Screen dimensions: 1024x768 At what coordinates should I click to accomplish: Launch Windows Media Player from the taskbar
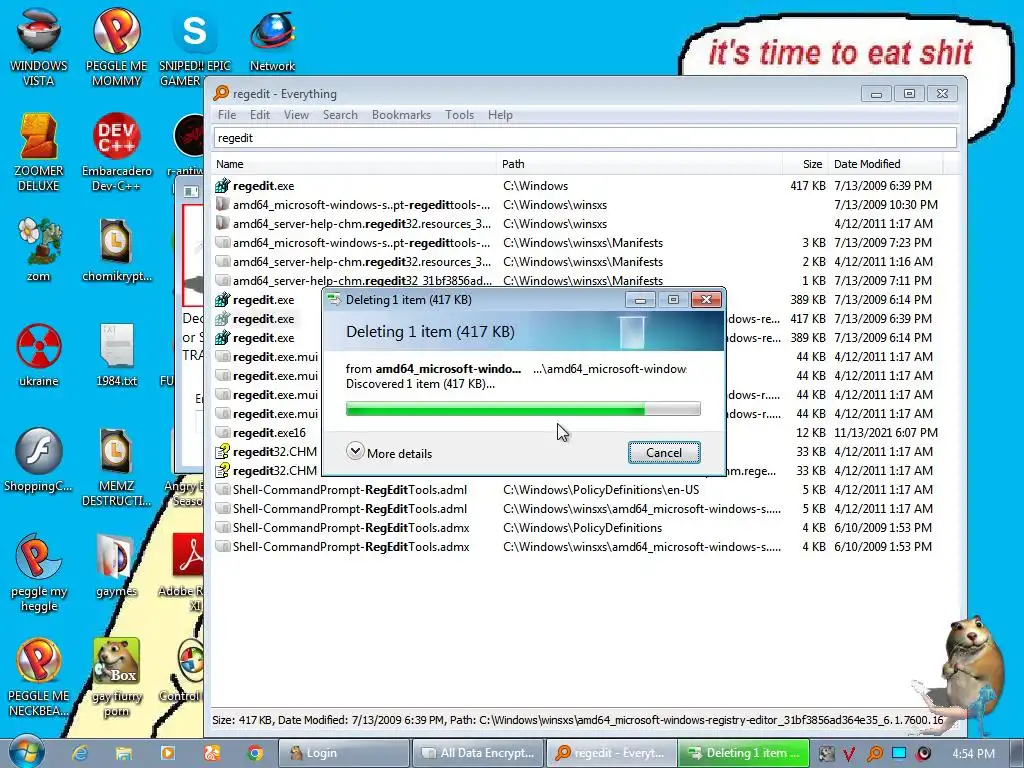pos(168,753)
